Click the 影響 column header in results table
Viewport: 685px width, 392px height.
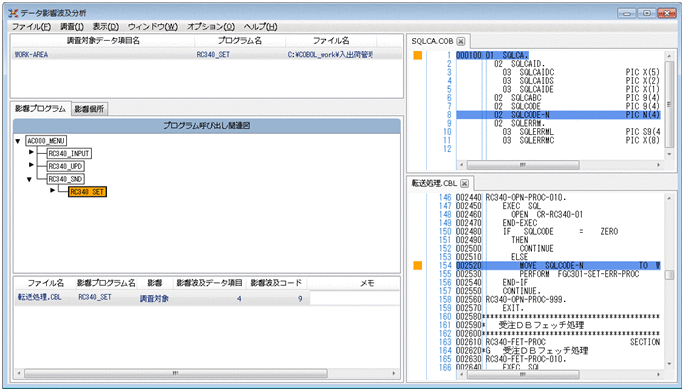coord(155,283)
